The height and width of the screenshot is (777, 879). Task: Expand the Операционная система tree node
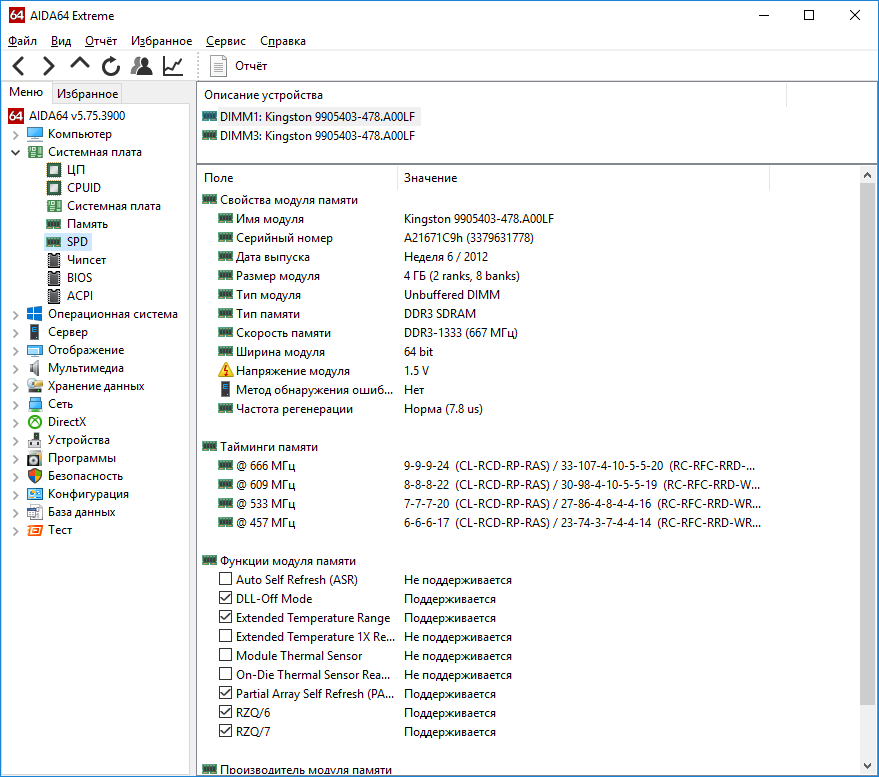[x=16, y=315]
